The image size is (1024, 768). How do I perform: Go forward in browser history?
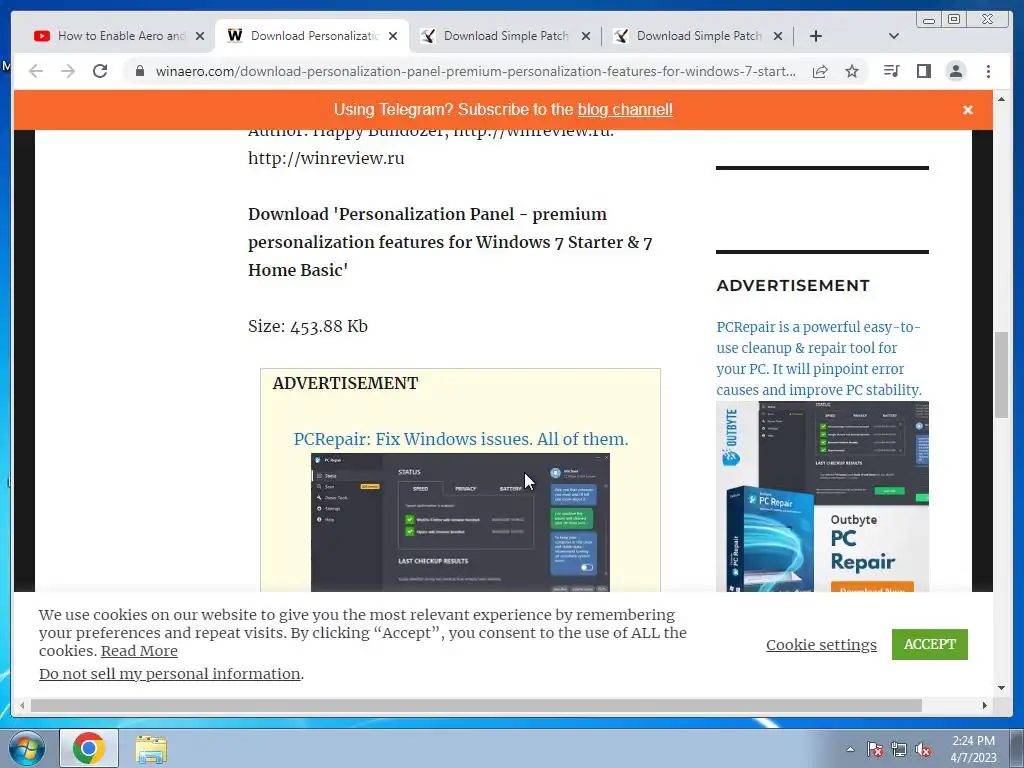point(68,71)
